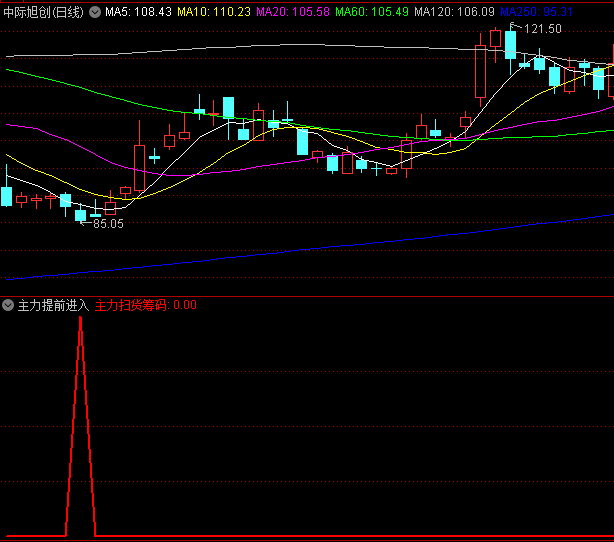Select the MA60: 105.49 label
This screenshot has width=614, height=542.
point(372,12)
